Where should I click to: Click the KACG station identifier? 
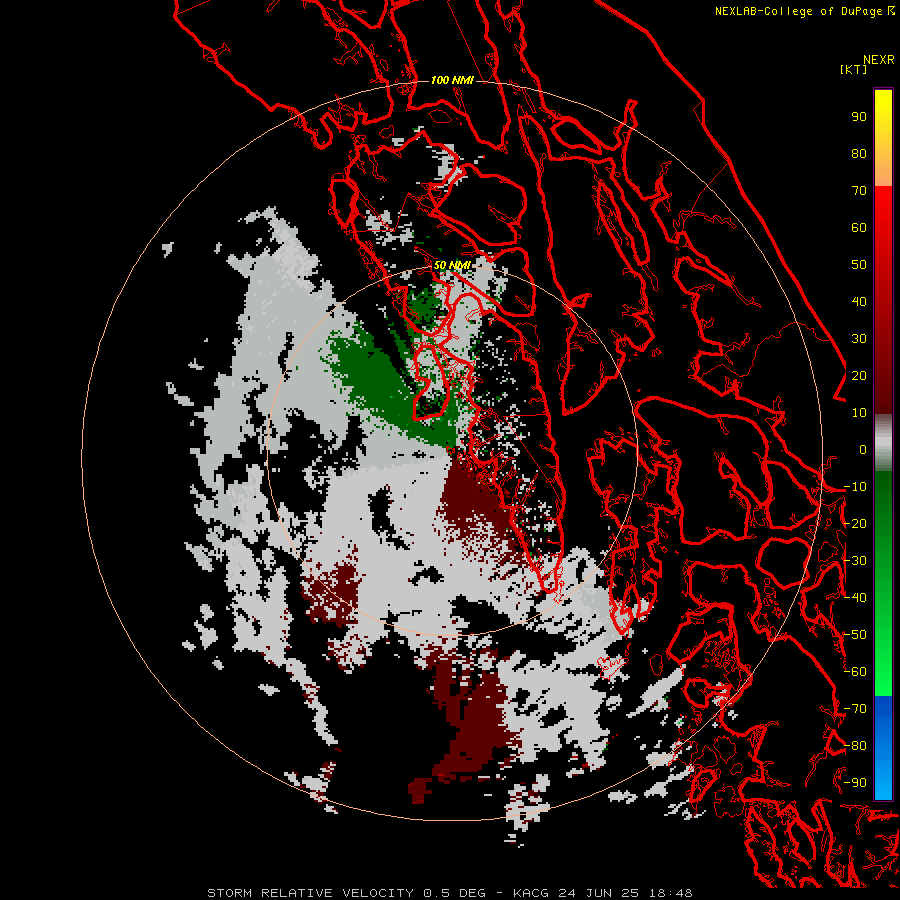[x=531, y=893]
